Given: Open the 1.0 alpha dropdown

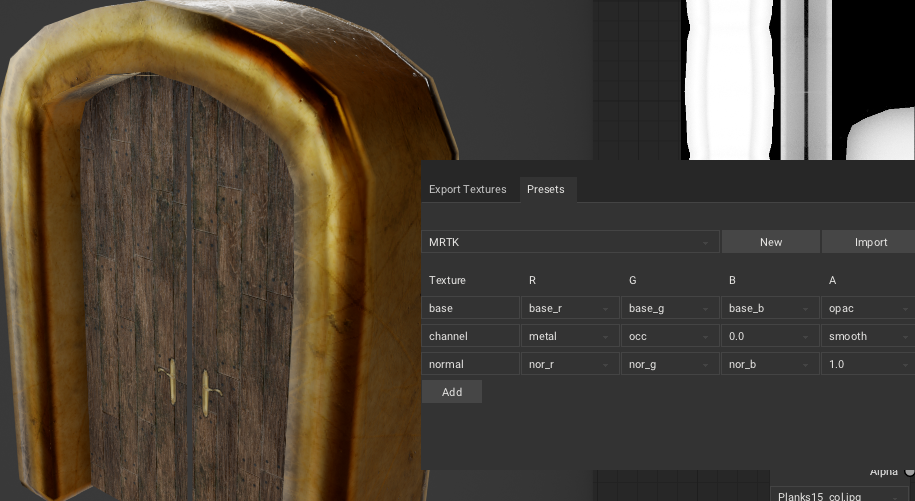Looking at the screenshot, I should pos(868,364).
